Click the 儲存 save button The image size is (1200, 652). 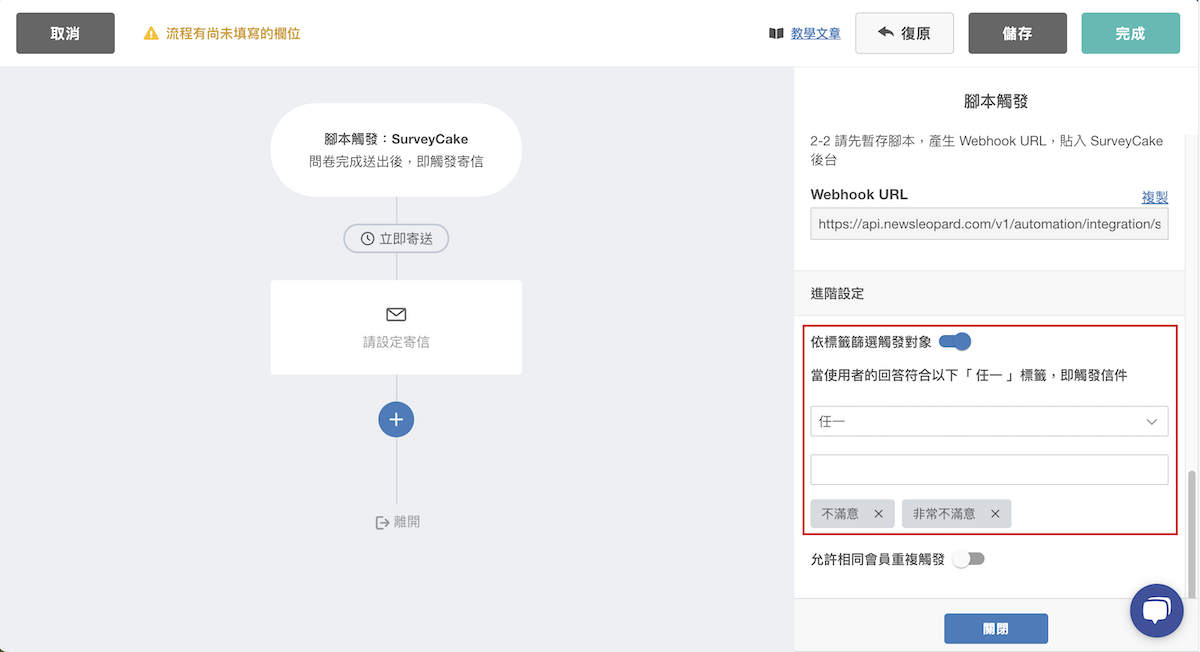click(1017, 33)
